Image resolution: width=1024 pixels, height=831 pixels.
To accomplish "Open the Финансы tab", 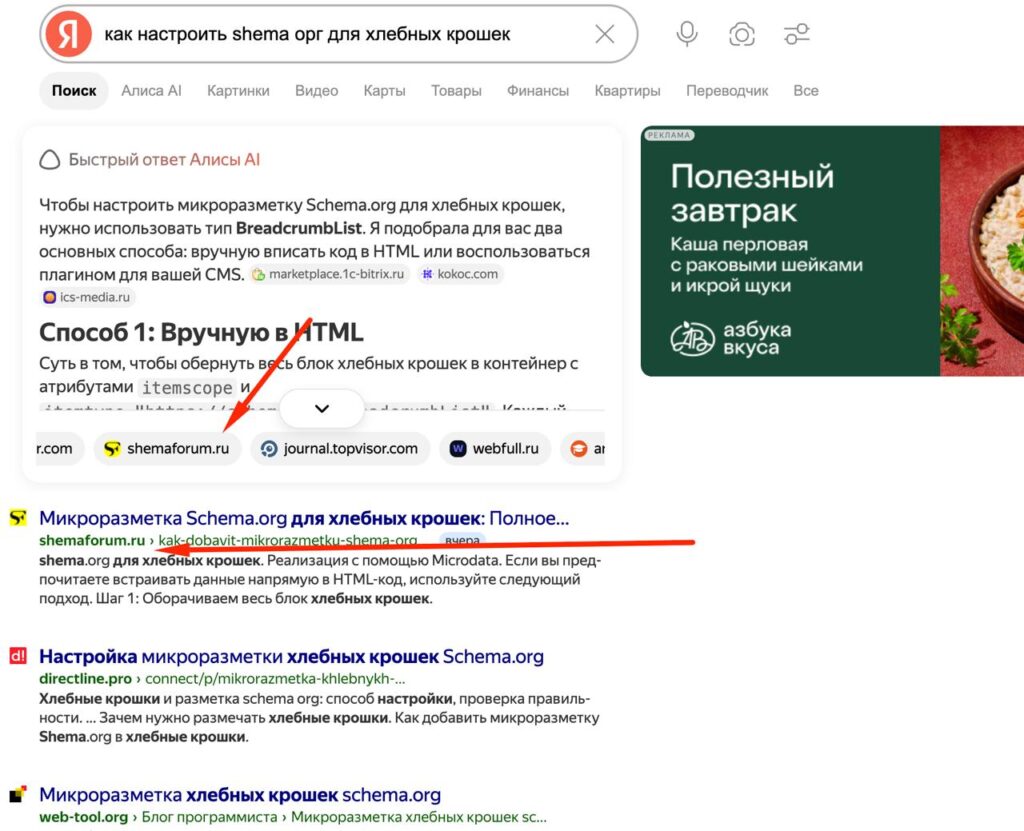I will point(538,91).
